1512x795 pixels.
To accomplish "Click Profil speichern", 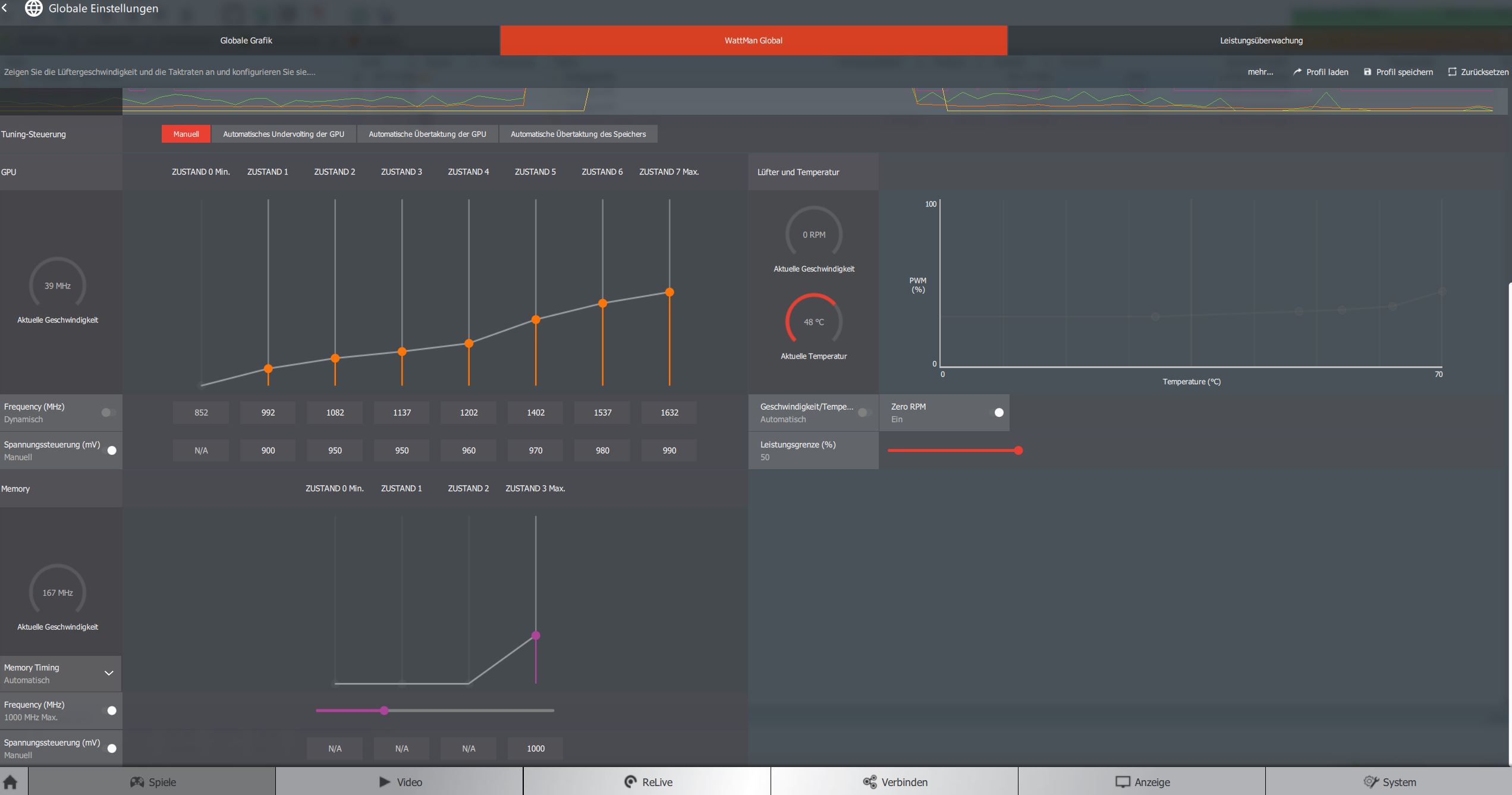I will pos(1398,72).
